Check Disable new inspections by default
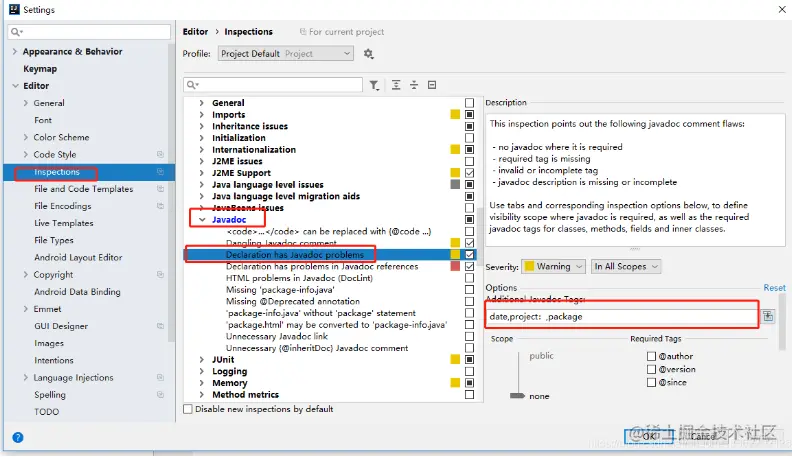 [x=188, y=409]
